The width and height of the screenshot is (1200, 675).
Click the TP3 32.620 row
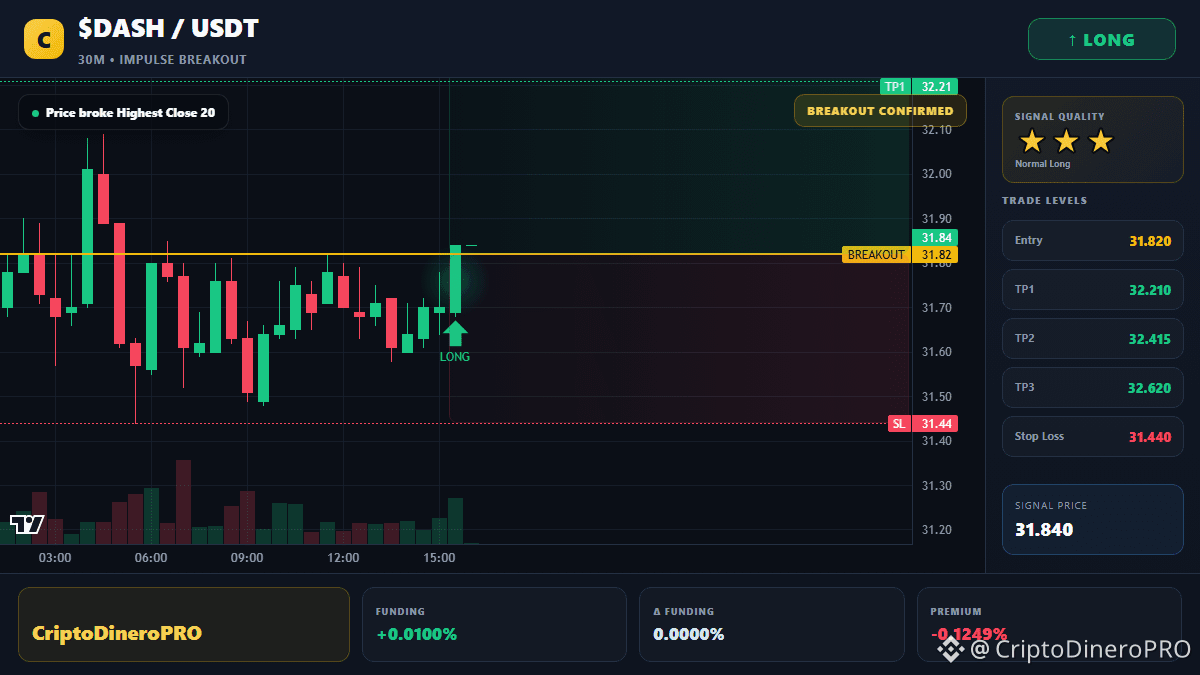pos(1092,387)
